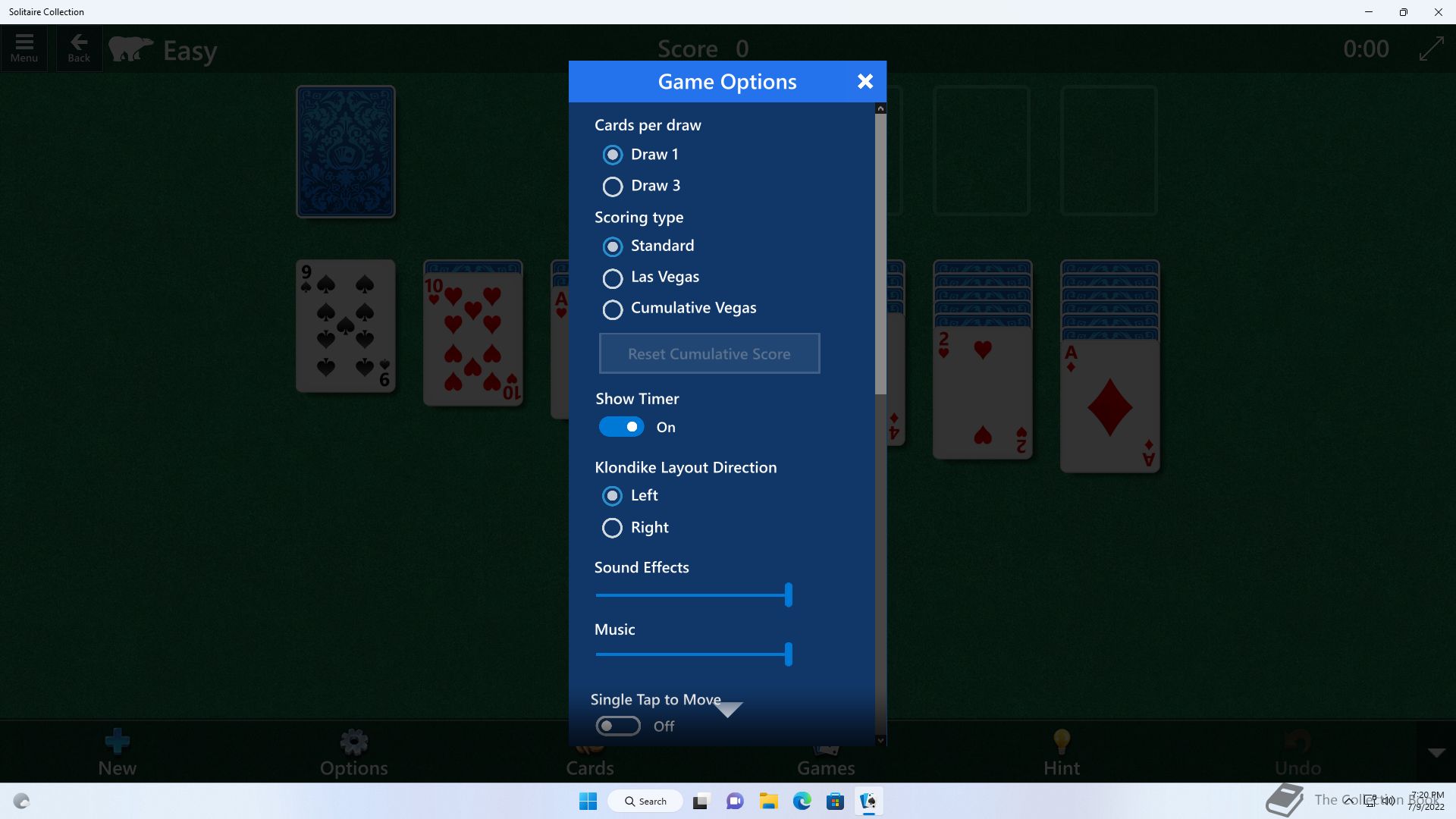Click the Music volume slider handle
1456x819 pixels.
click(x=789, y=654)
